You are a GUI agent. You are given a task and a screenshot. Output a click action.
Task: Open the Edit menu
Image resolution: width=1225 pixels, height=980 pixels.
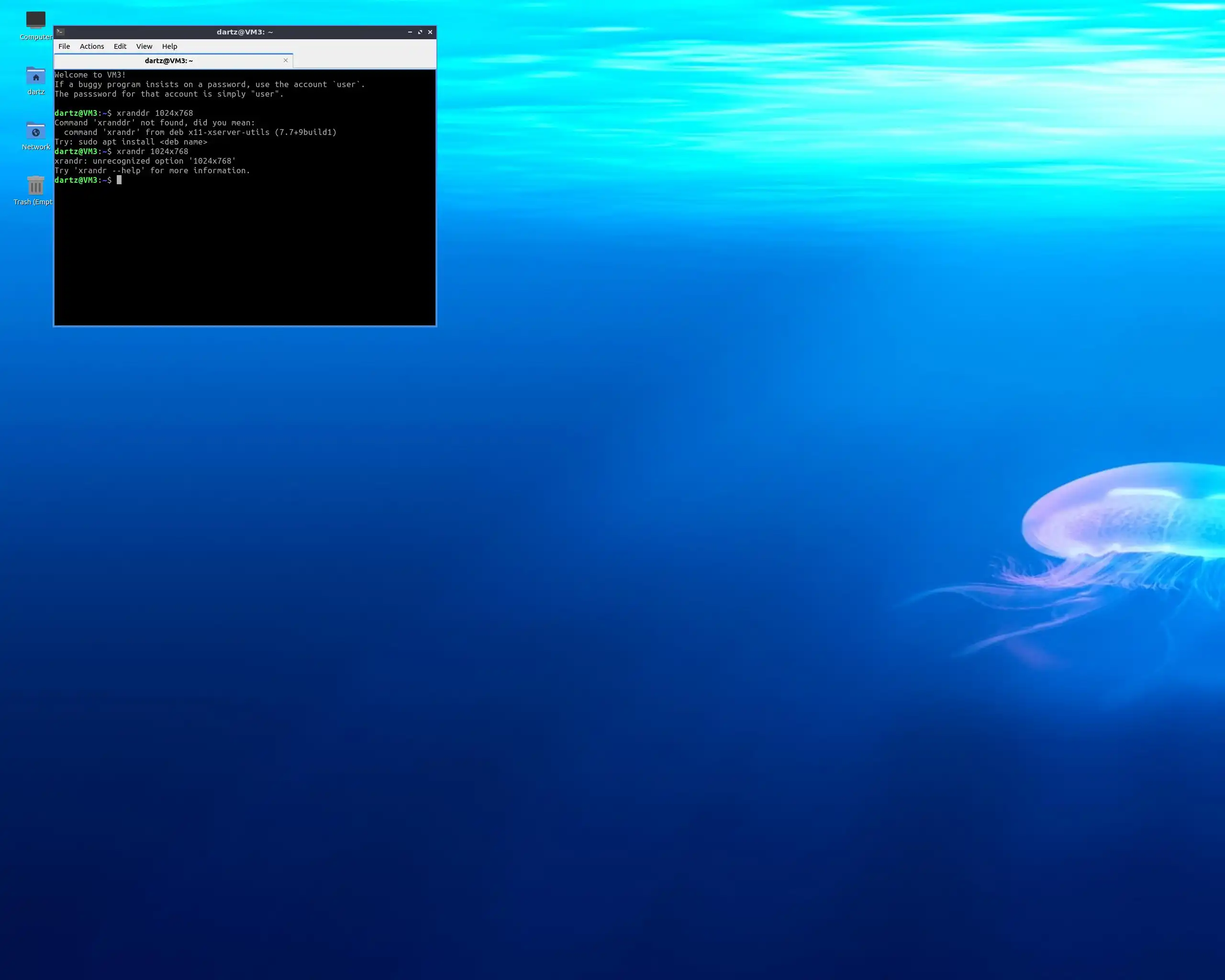point(120,46)
